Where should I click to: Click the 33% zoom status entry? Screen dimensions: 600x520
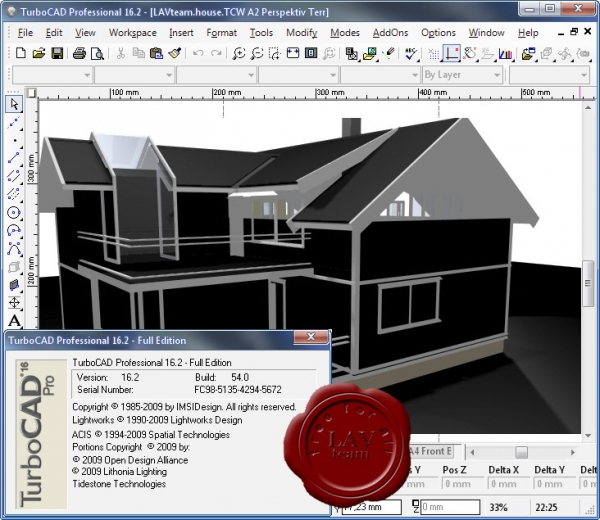498,507
